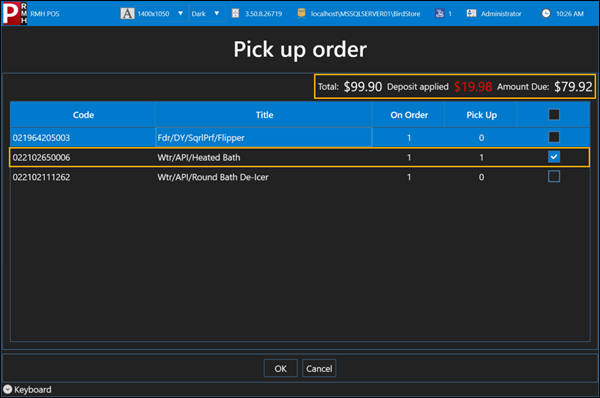Click the RMH POS logo icon
Viewport: 600px width, 398px height.
[15, 13]
